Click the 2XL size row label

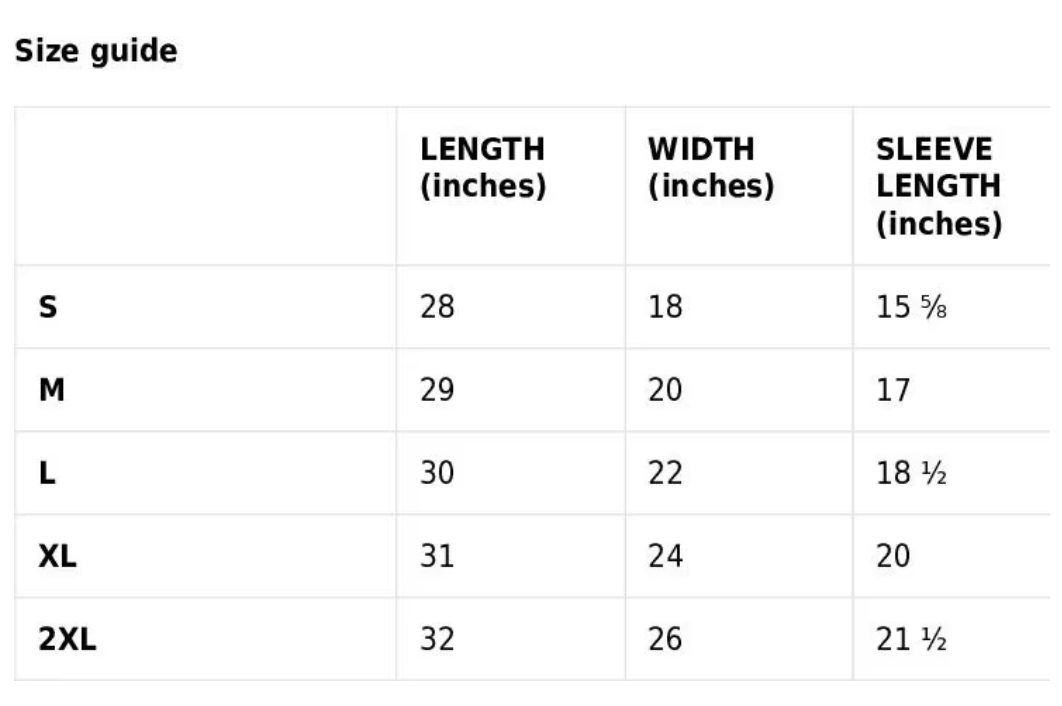[x=68, y=639]
